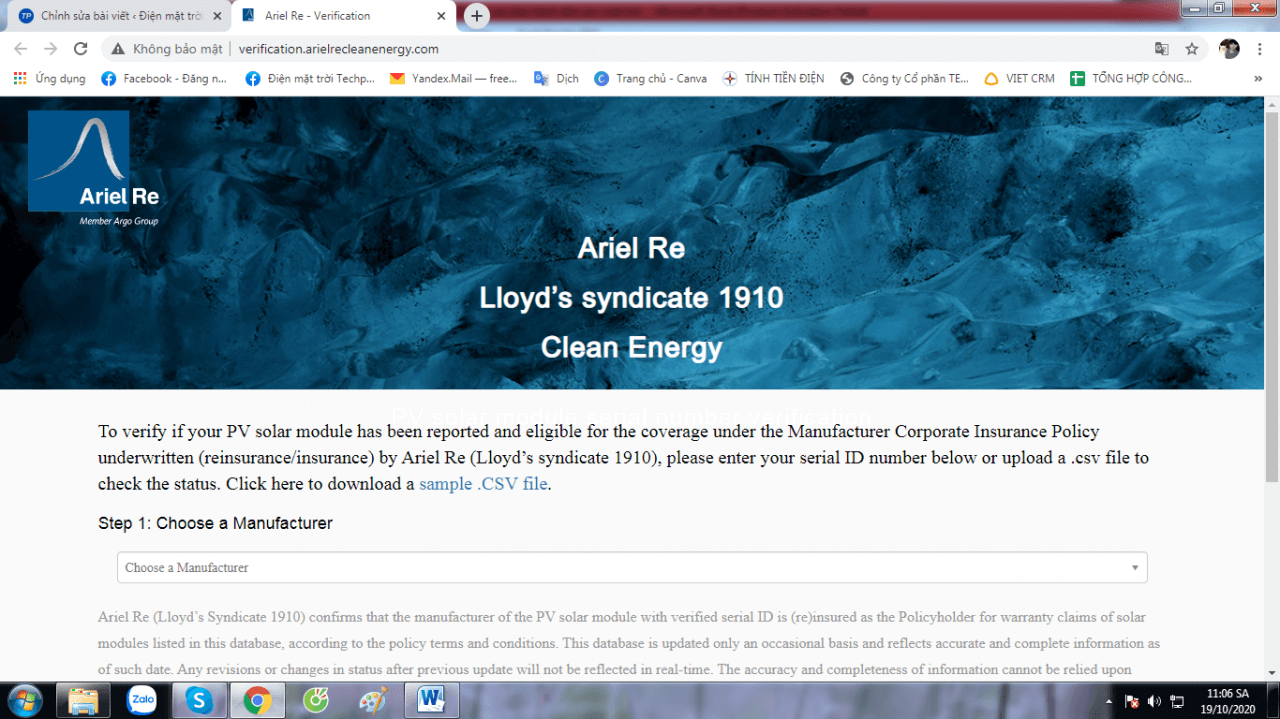Viewport: 1280px width, 719px height.
Task: Open a new tab with plus button
Action: click(x=477, y=16)
